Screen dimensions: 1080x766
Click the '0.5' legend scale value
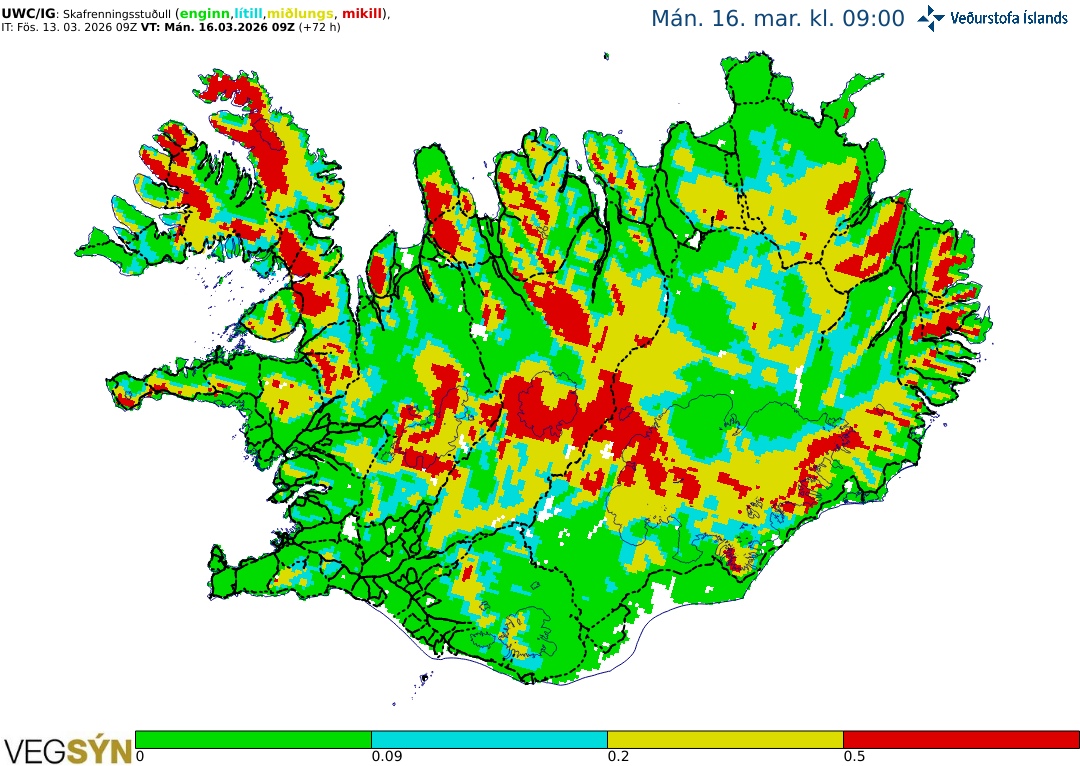coord(855,756)
